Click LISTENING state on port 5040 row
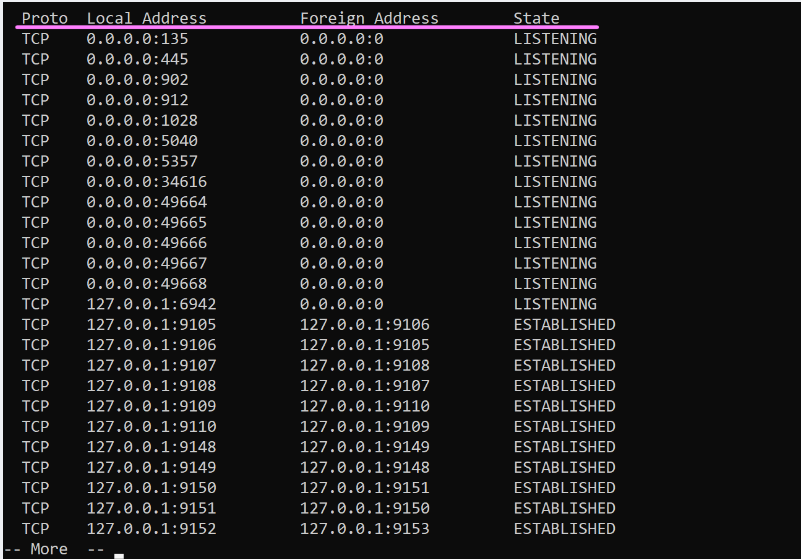 coord(555,141)
